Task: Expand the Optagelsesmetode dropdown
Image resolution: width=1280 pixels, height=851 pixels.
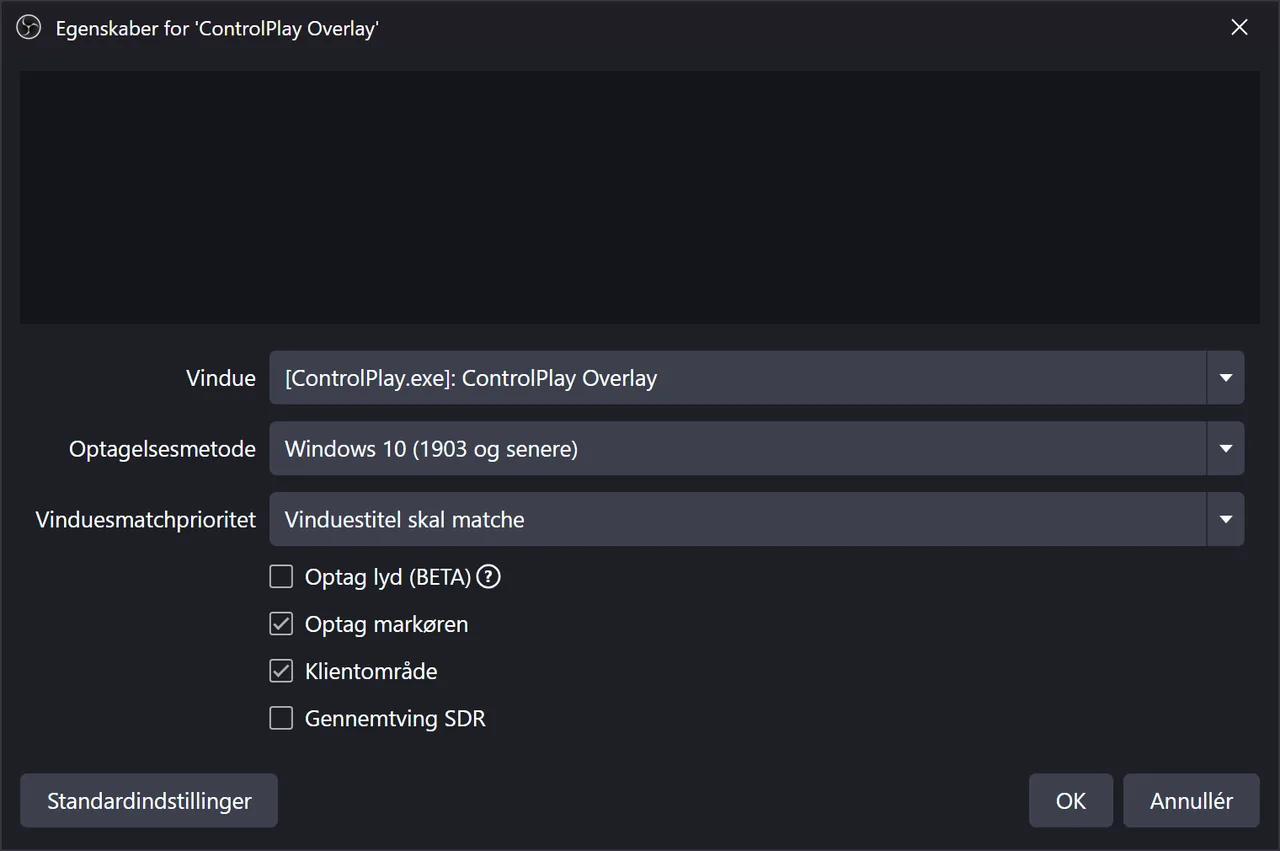Action: coord(757,449)
